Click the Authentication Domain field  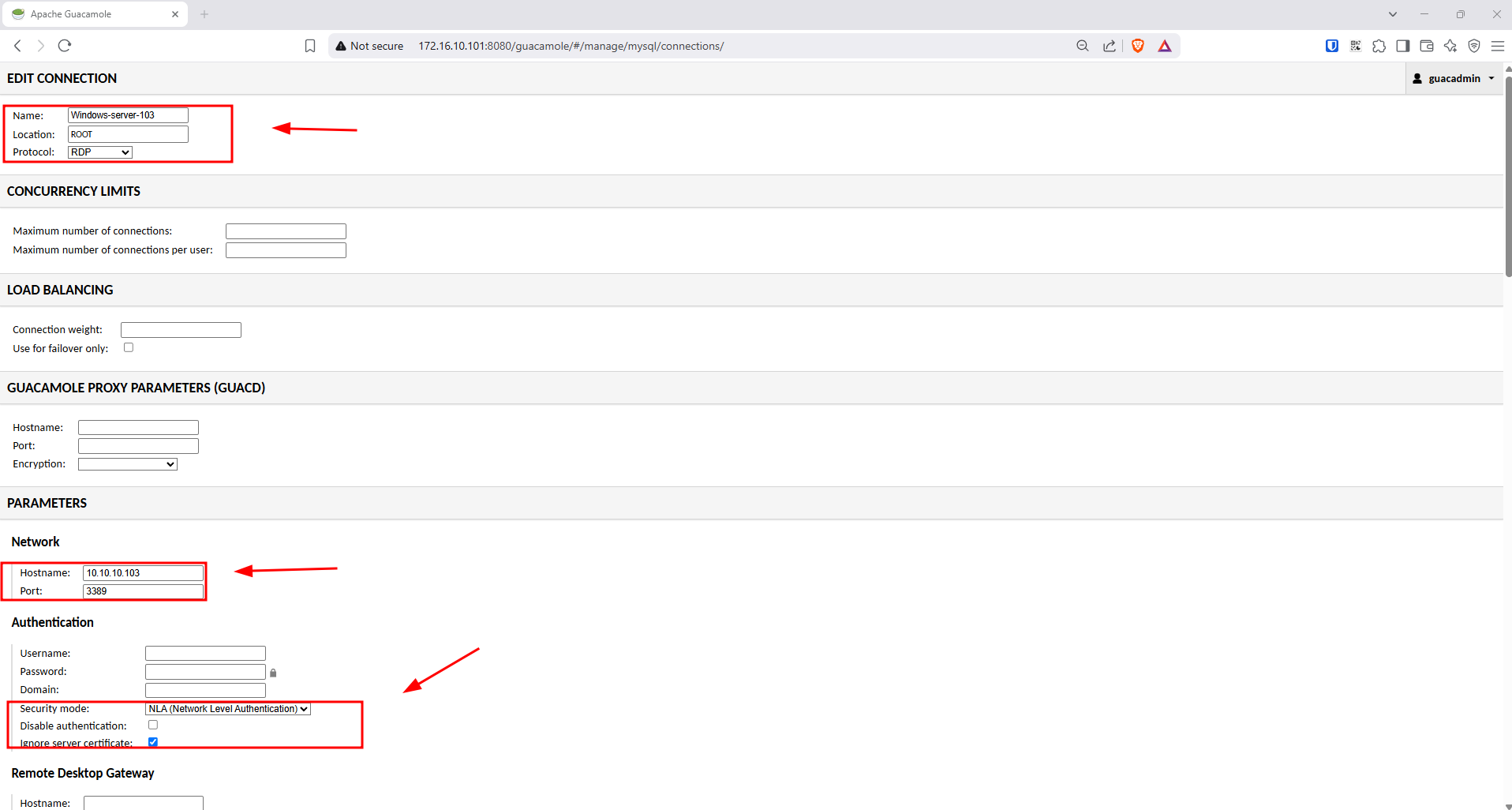point(205,690)
